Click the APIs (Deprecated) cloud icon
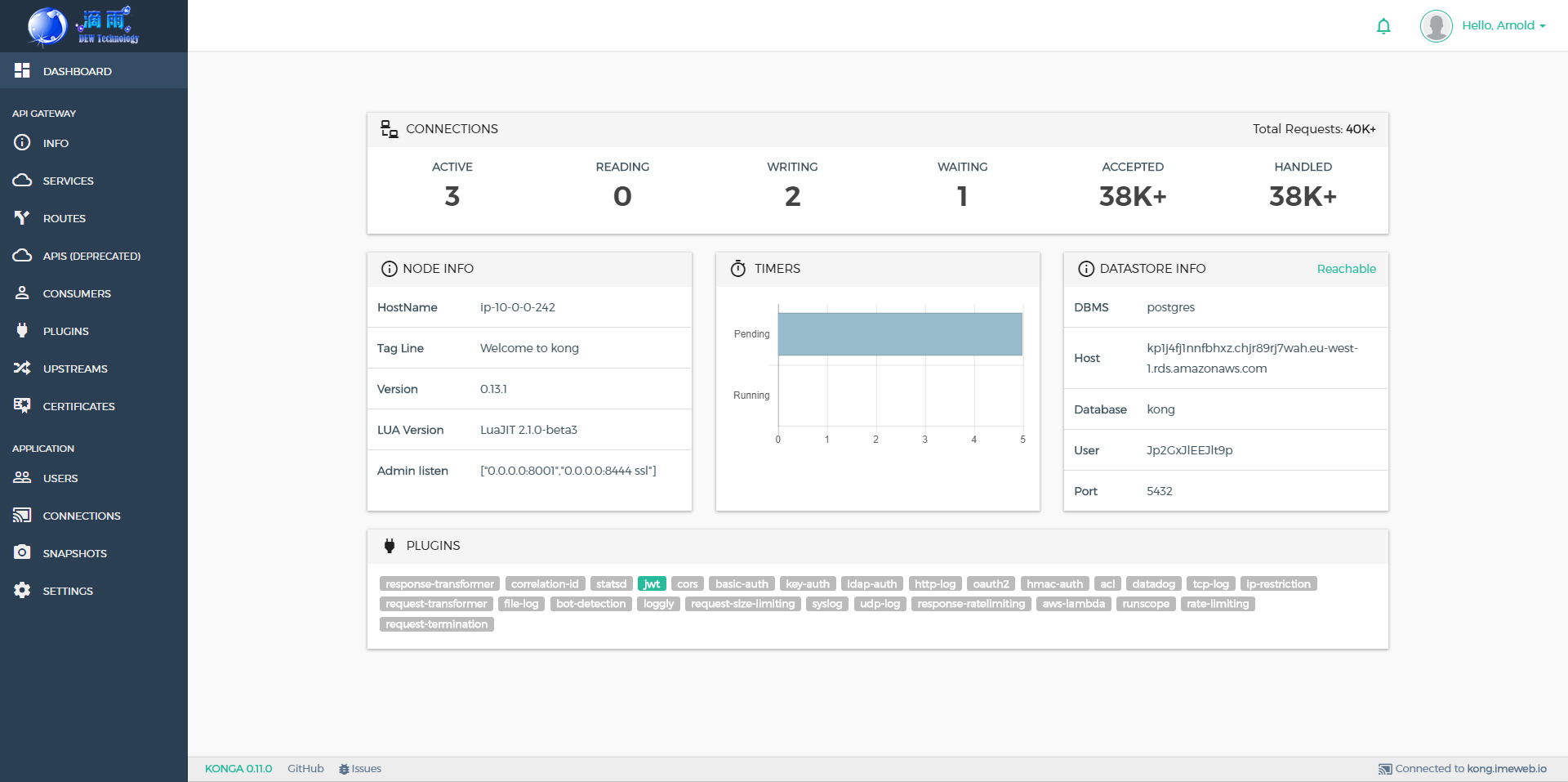This screenshot has height=782, width=1568. coord(22,255)
